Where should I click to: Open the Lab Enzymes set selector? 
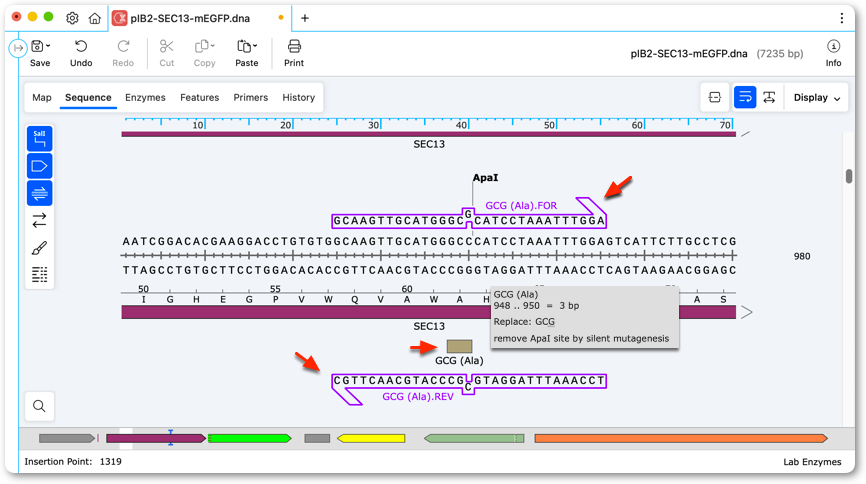(812, 462)
